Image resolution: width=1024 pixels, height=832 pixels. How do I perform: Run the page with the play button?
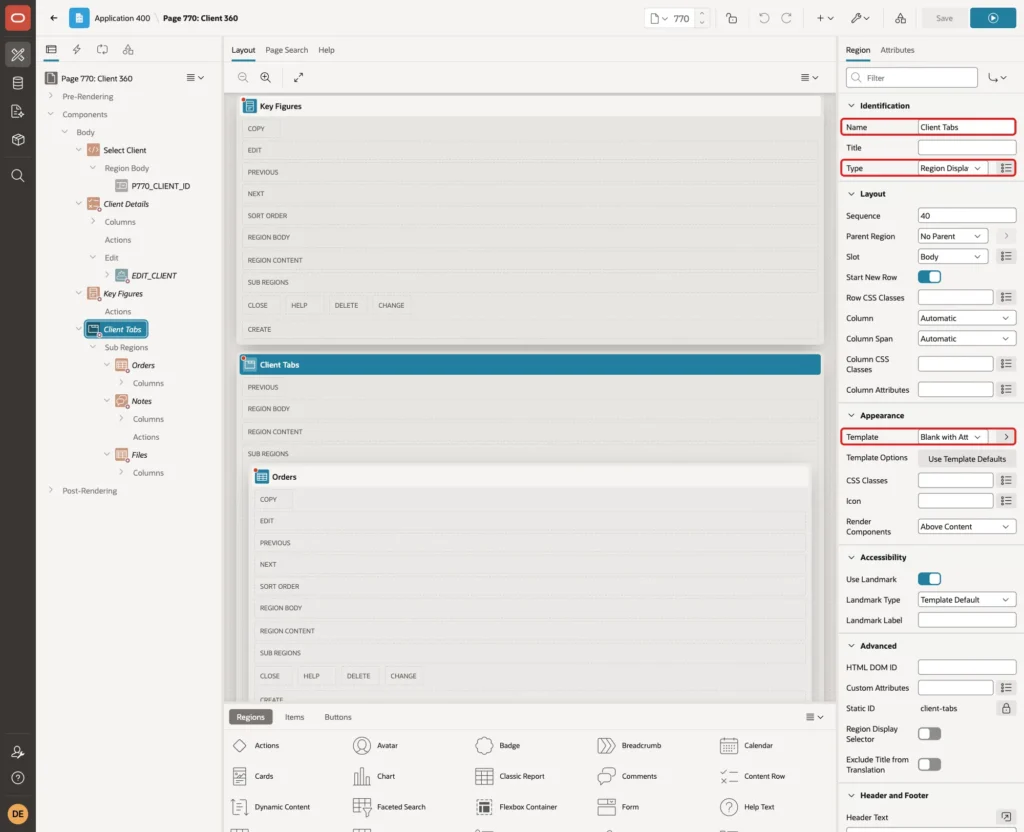(x=993, y=18)
